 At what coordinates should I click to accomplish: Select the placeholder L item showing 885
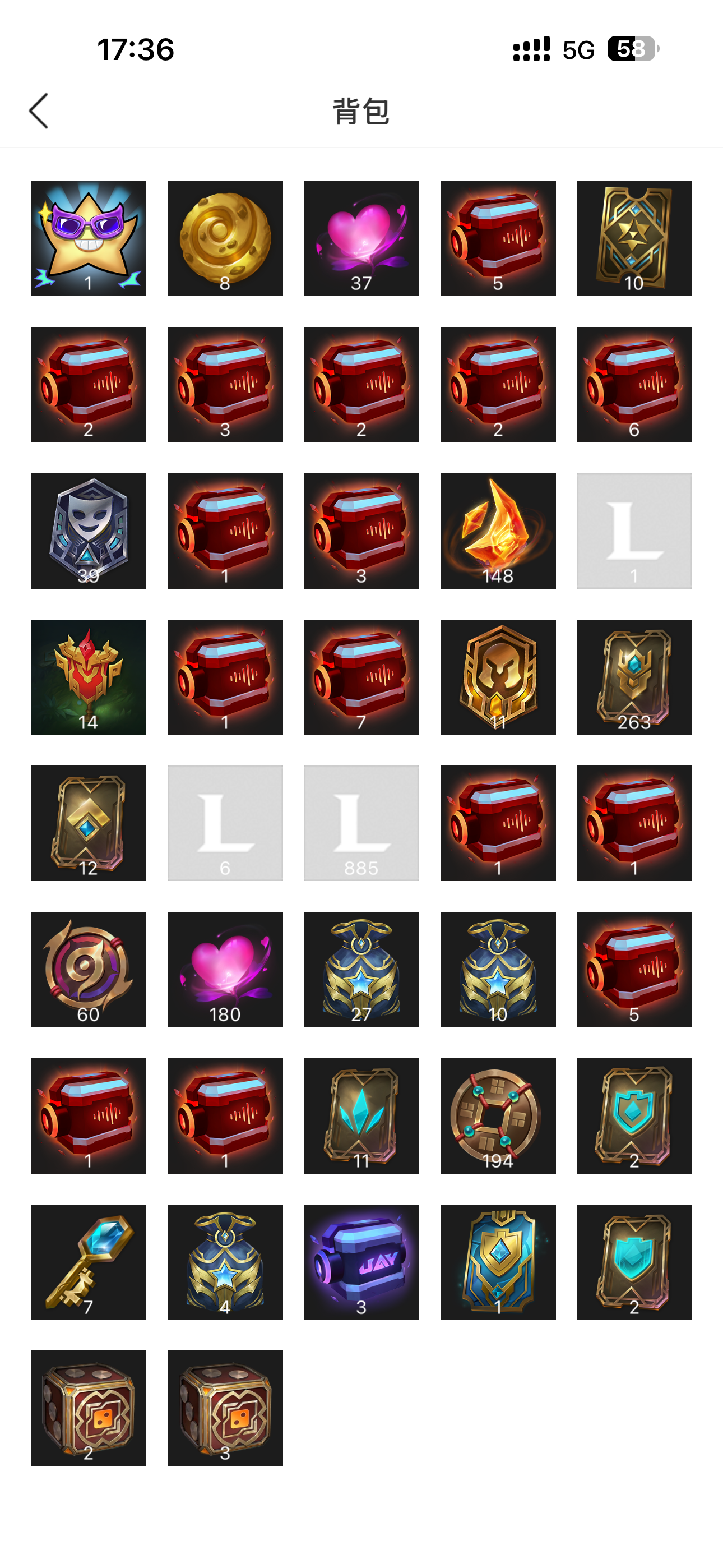[x=361, y=823]
